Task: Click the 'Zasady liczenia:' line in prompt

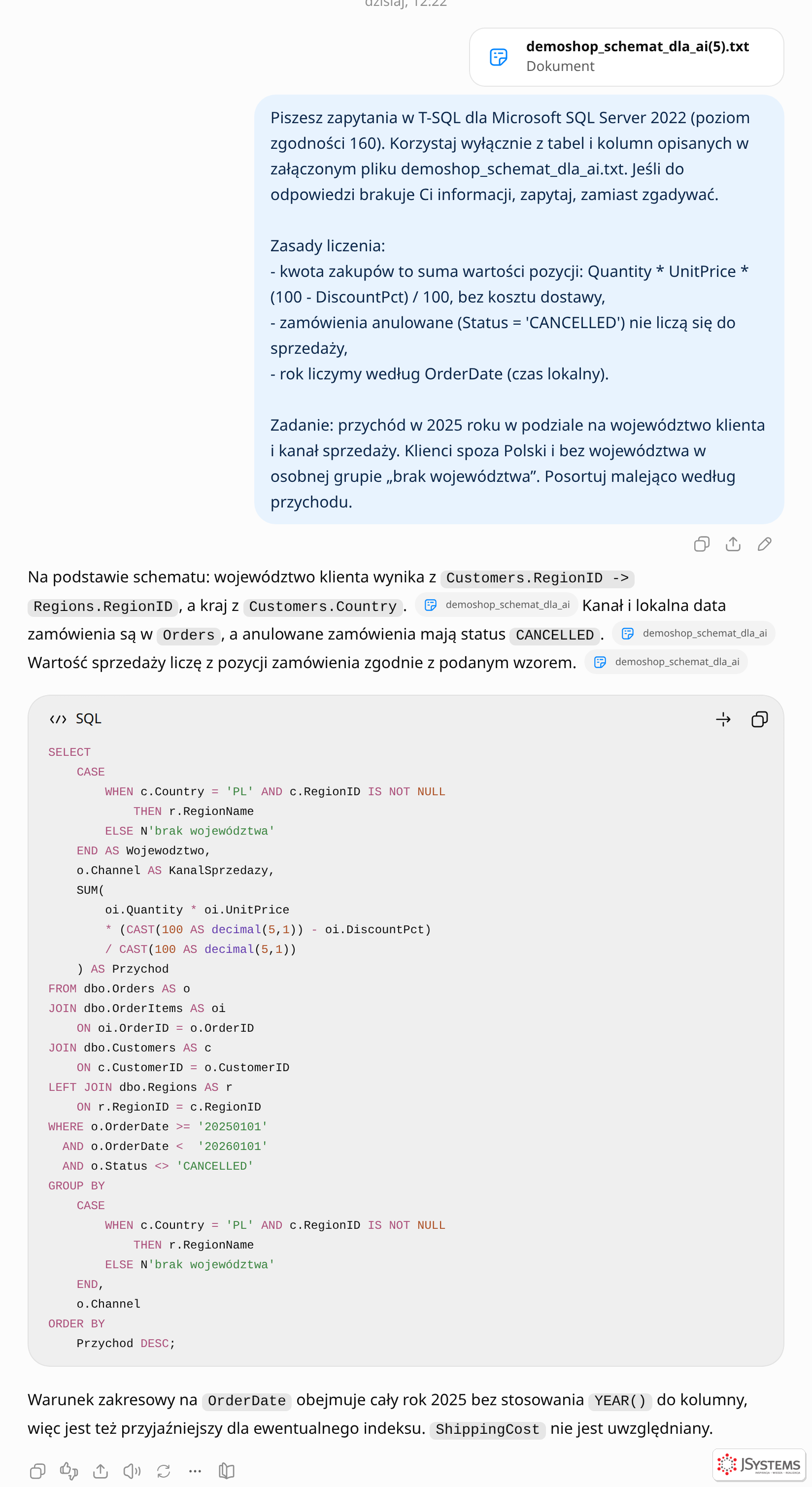Action: point(328,245)
